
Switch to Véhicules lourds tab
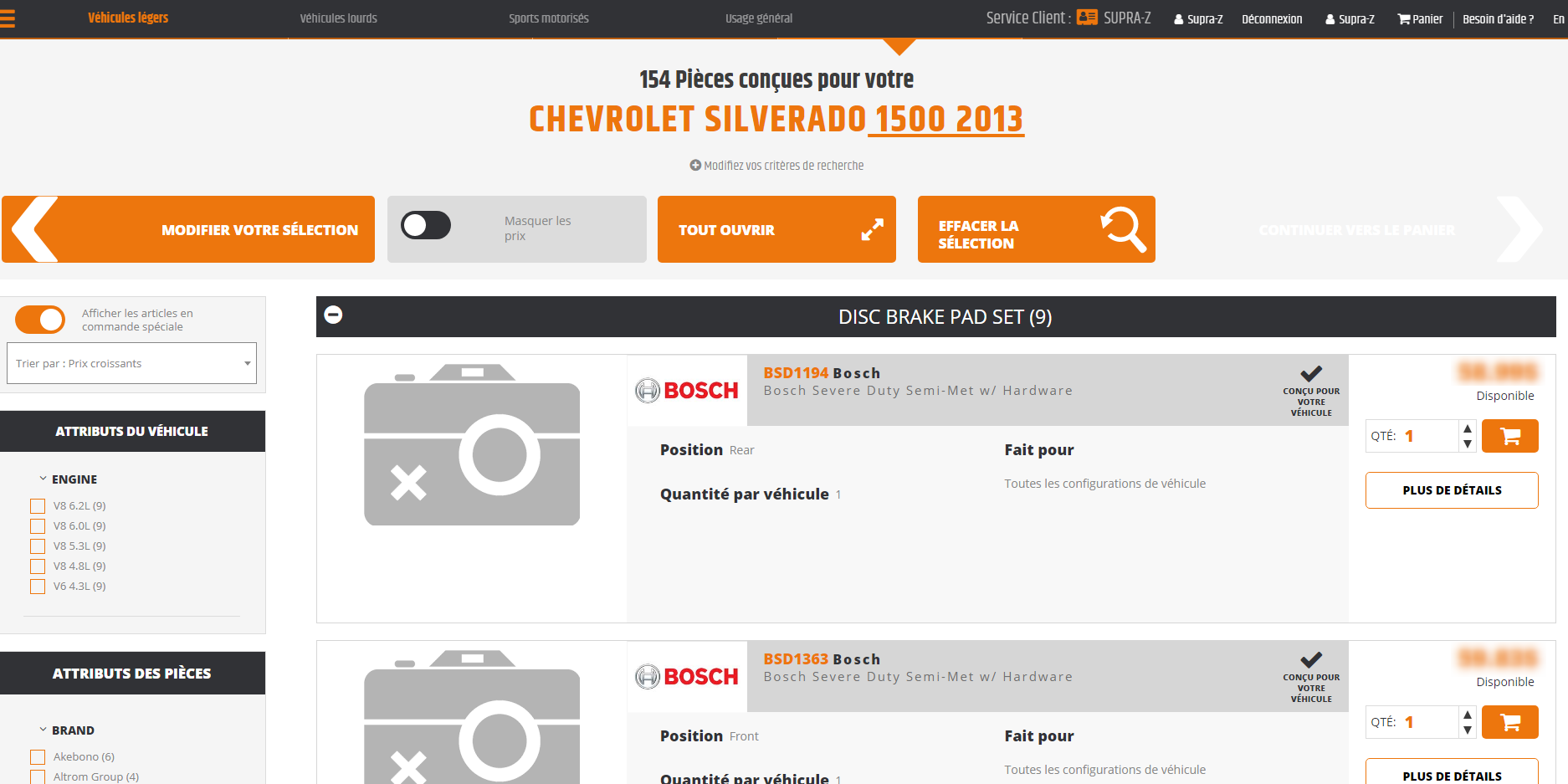click(x=338, y=18)
